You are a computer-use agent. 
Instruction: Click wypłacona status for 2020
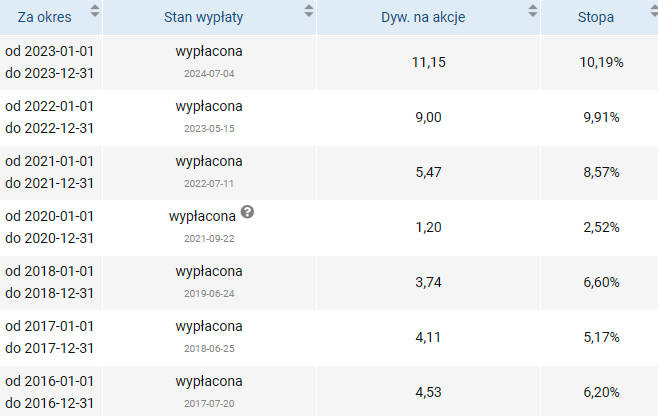click(202, 216)
